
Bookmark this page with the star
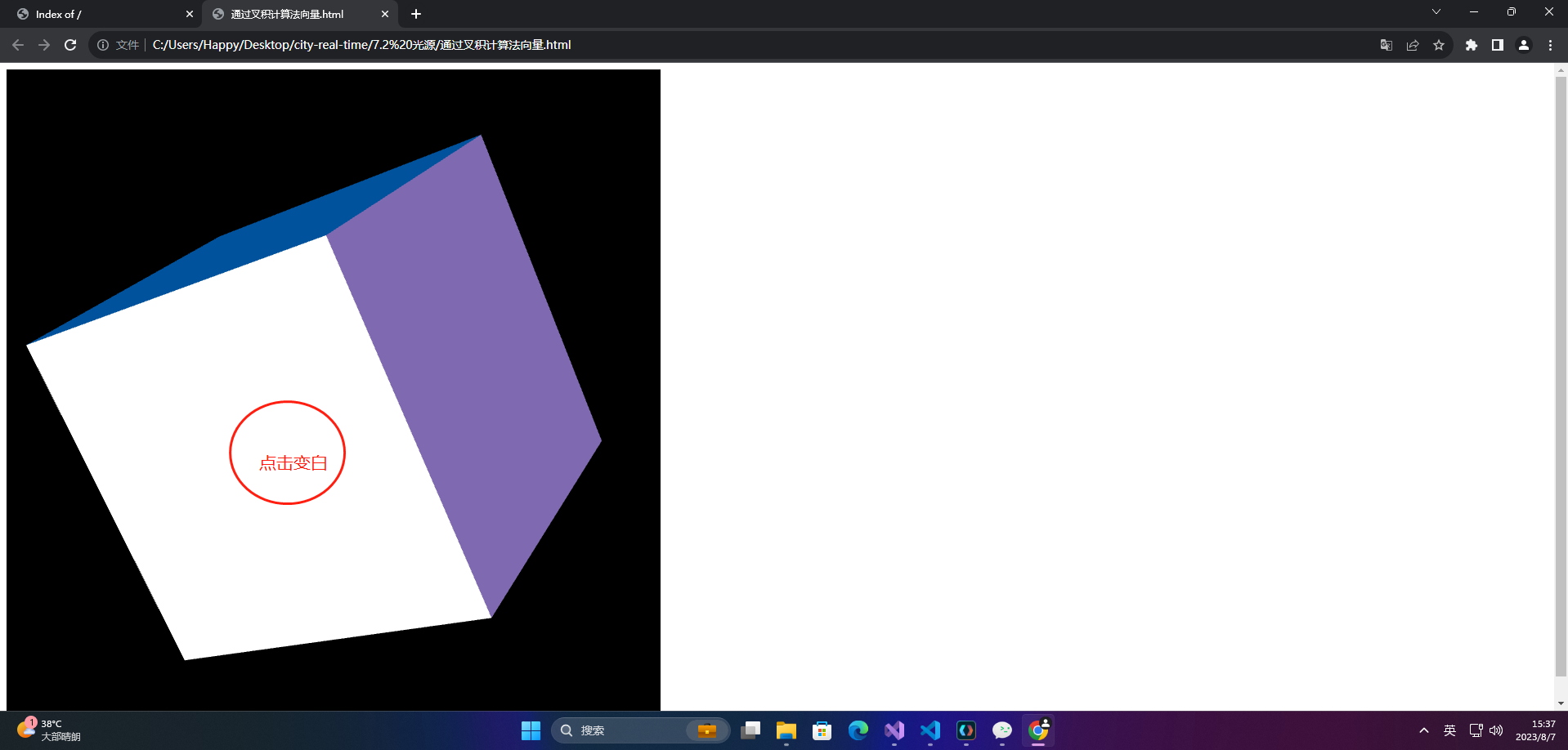[x=1439, y=45]
